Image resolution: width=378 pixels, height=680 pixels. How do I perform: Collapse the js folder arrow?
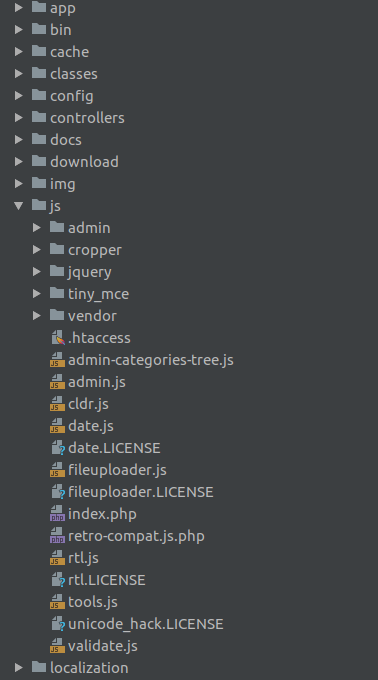coord(19,206)
